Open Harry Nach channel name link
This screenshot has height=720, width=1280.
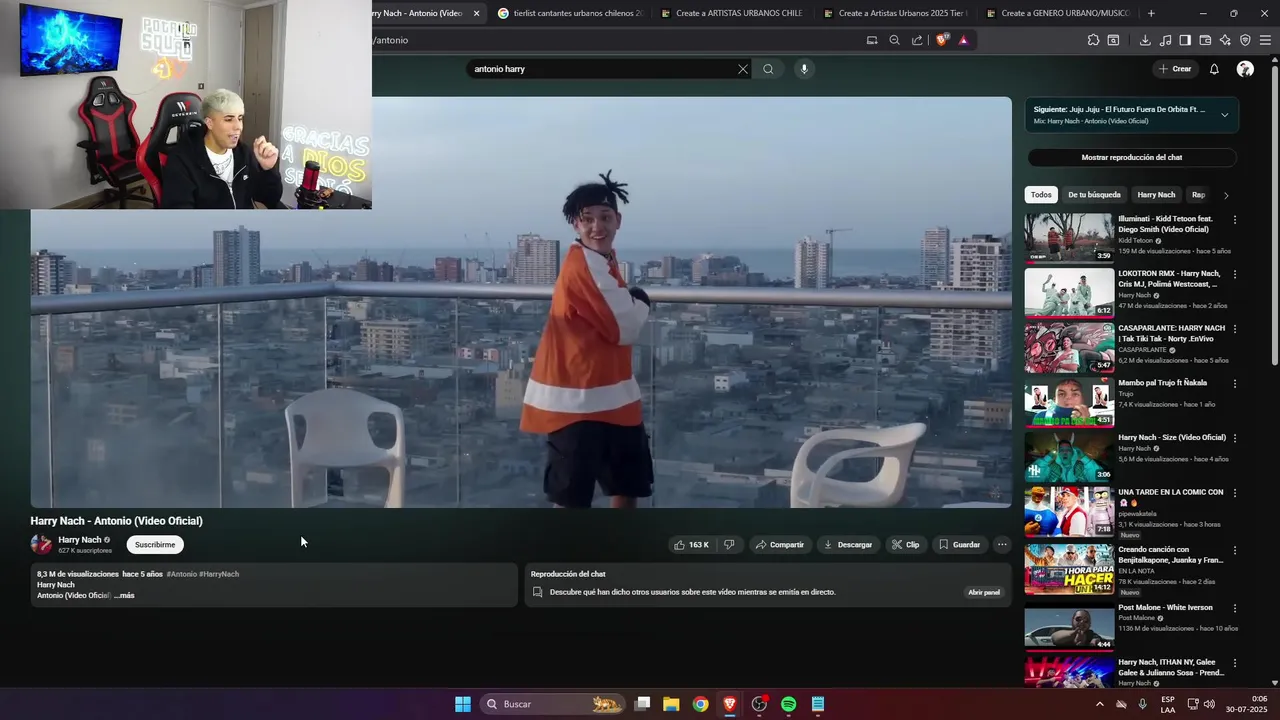[x=80, y=540]
